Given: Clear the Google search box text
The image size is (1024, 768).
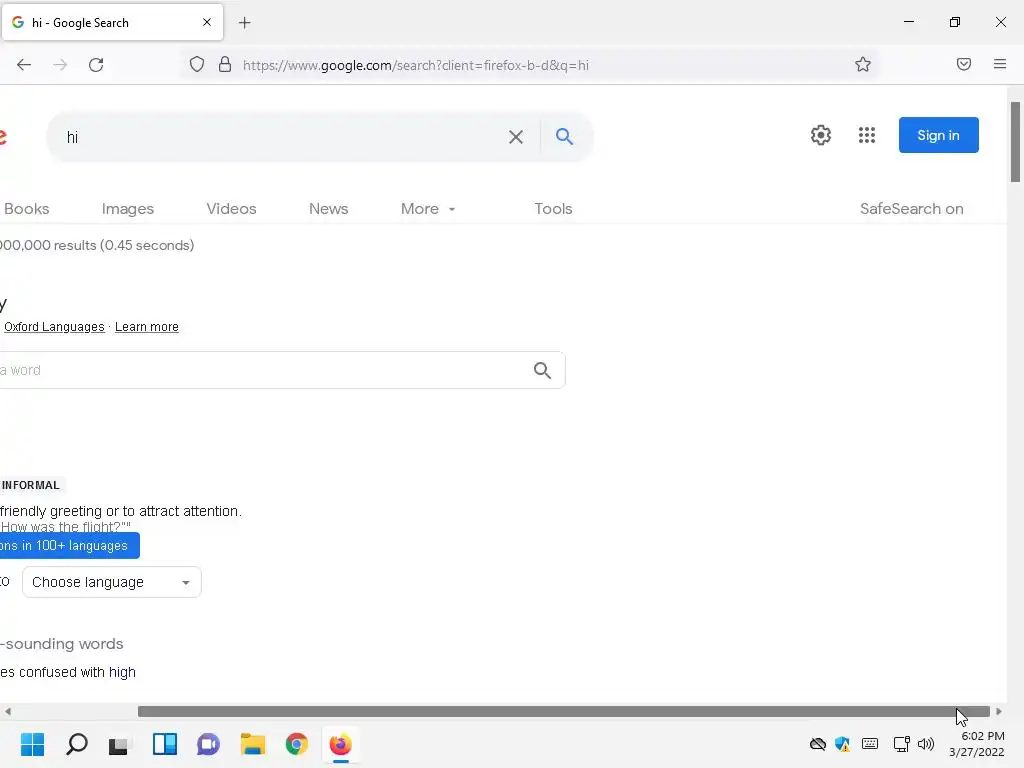Looking at the screenshot, I should 516,136.
